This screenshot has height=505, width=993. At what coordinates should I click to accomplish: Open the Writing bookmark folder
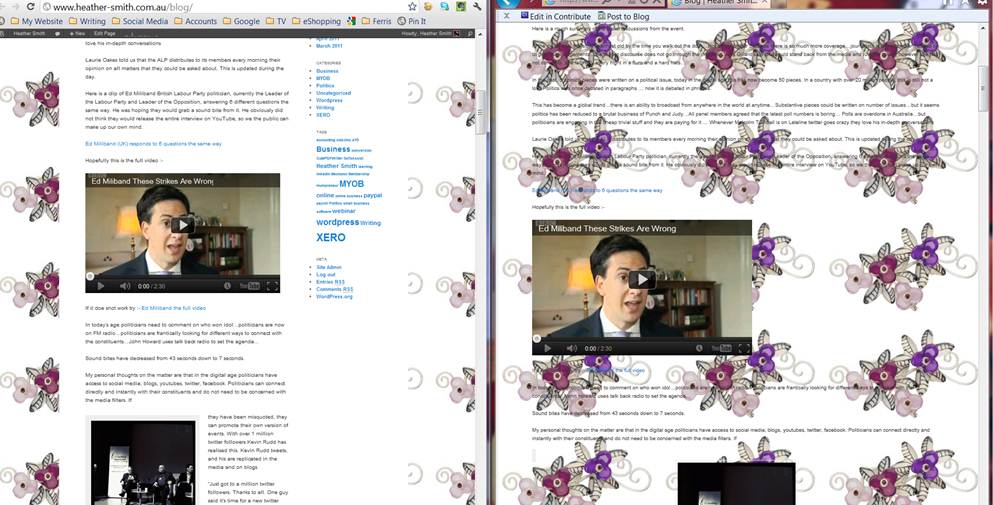[87, 21]
